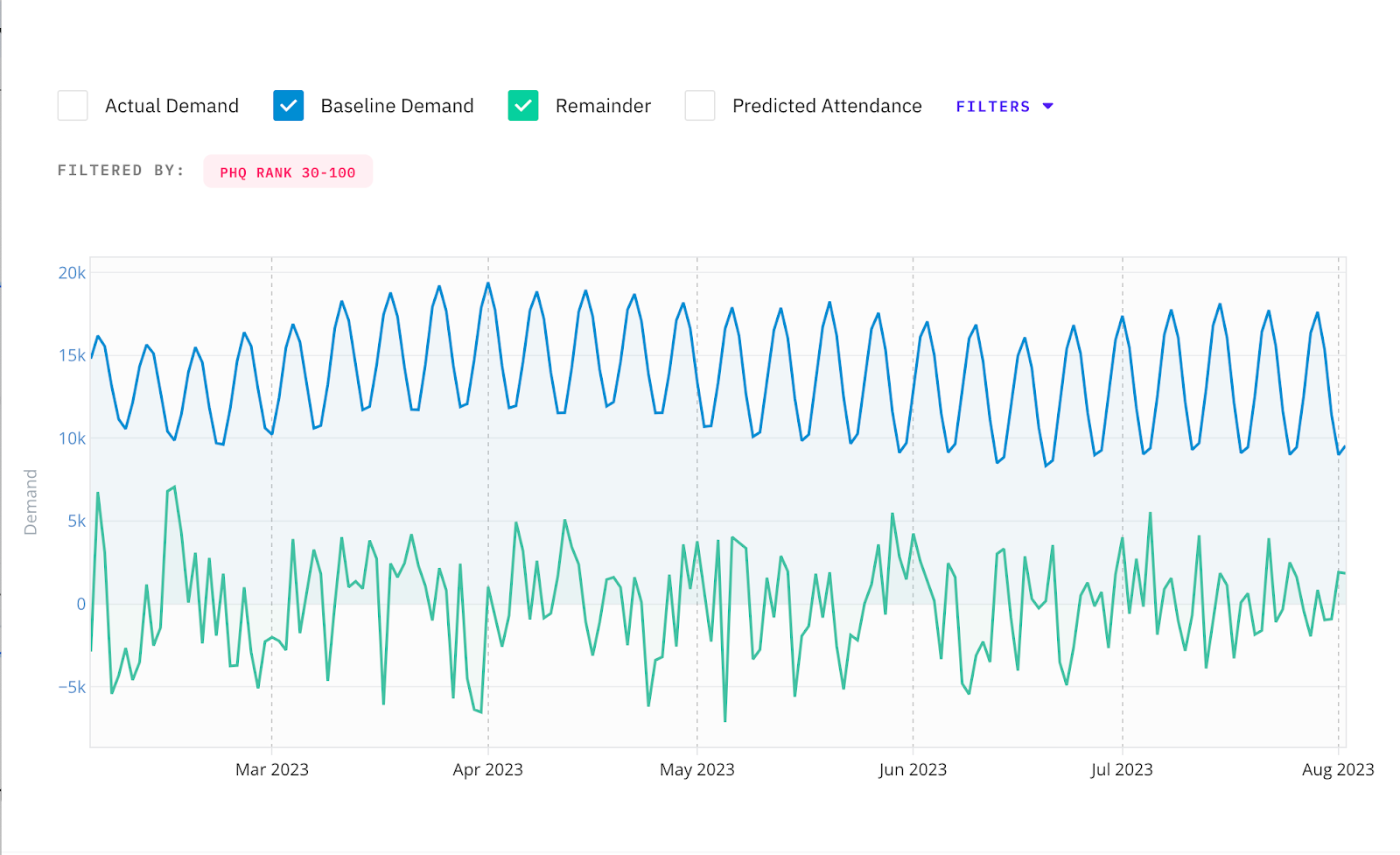Enable the Actual Demand checkbox
The image size is (1400, 855).
(x=73, y=106)
